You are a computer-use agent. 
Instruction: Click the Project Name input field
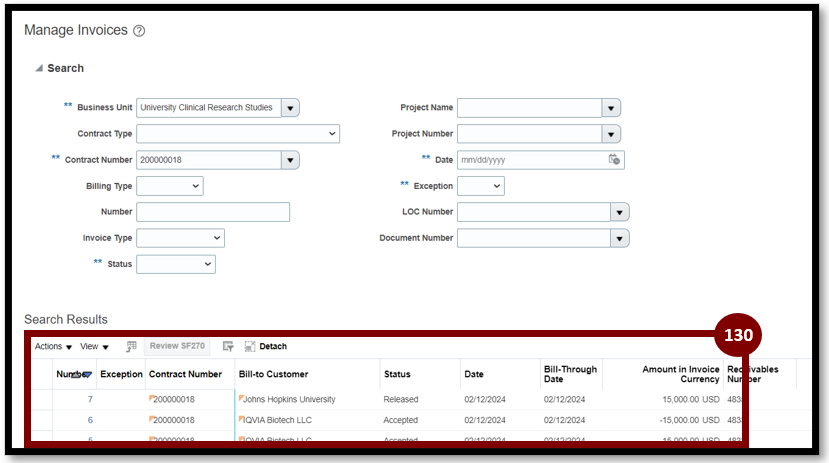[530, 108]
